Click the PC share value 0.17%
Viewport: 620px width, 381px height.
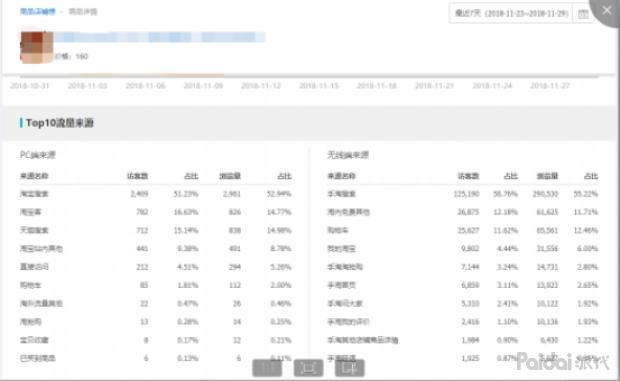pyautogui.click(x=187, y=340)
